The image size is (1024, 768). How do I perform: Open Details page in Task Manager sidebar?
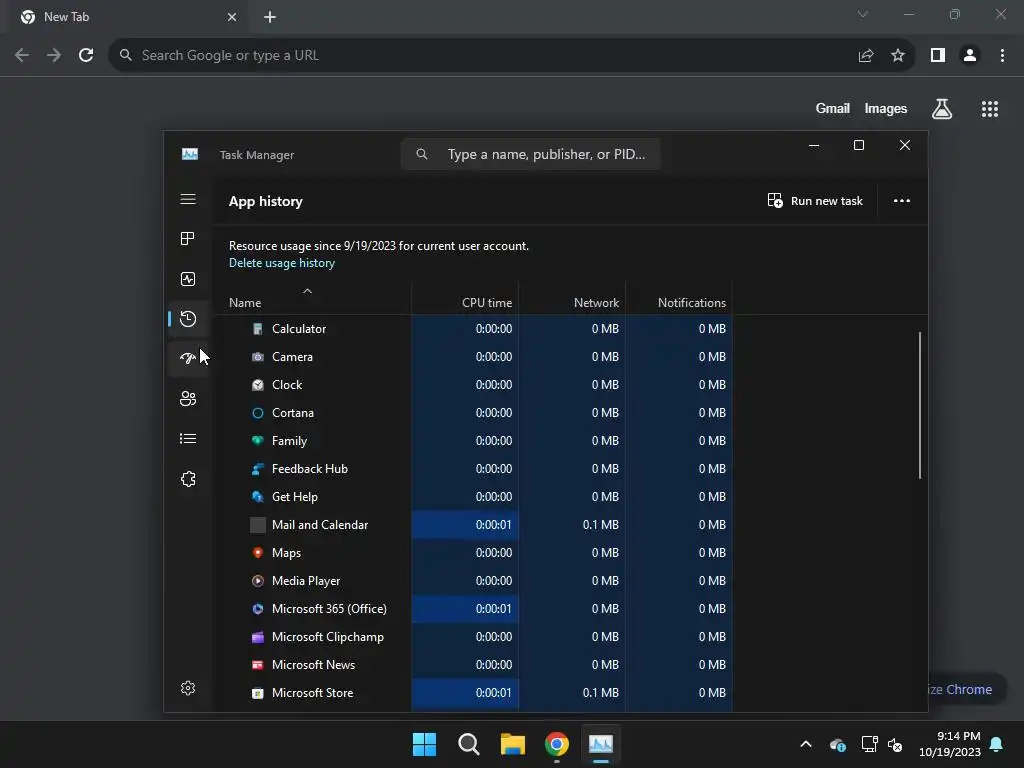pyautogui.click(x=187, y=439)
